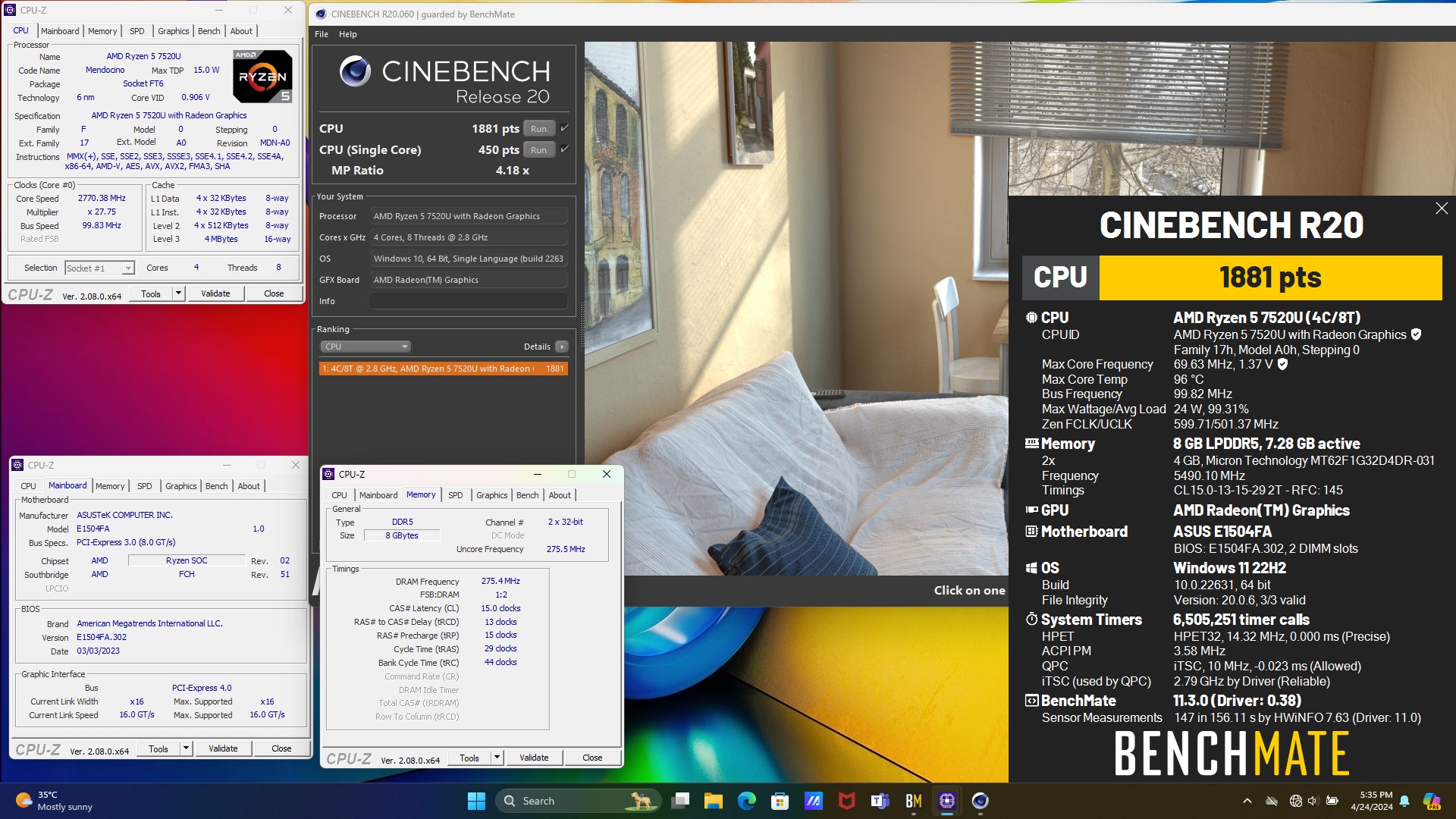Open Copilot preview from taskbar
This screenshot has height=819, width=1456.
[x=1432, y=801]
